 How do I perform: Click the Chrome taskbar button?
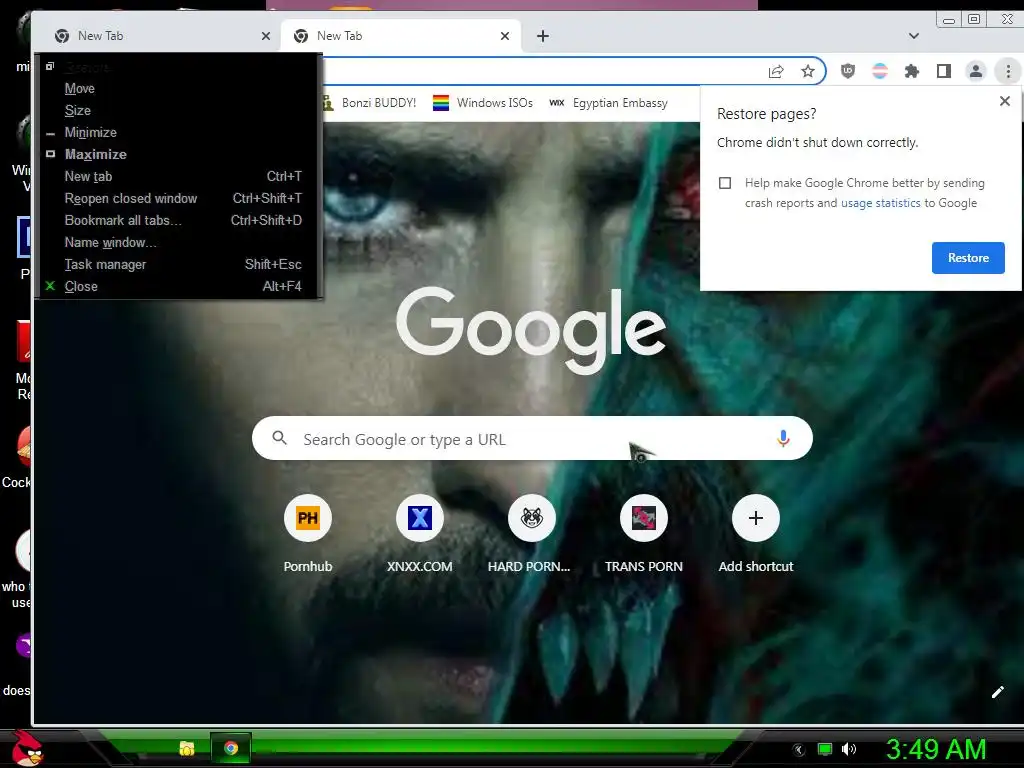(x=231, y=748)
